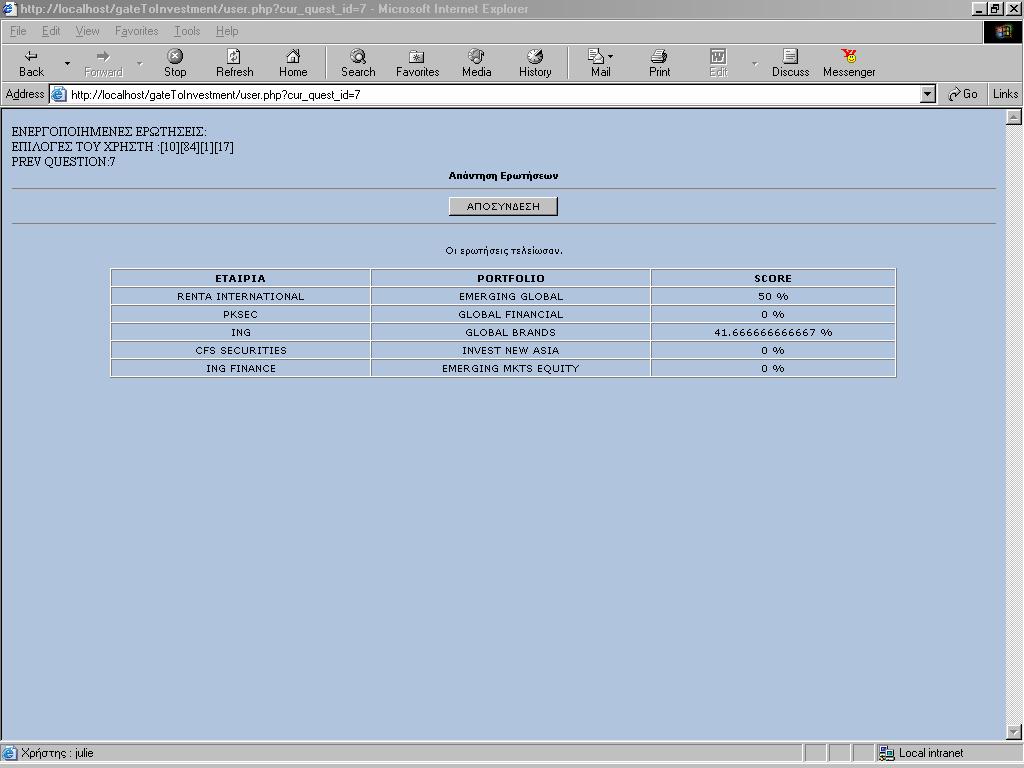Click the ΕΠΙΛΟΓΕΣ ΤΟΥ ΧΡΗΣΤΗ line

[x=122, y=147]
